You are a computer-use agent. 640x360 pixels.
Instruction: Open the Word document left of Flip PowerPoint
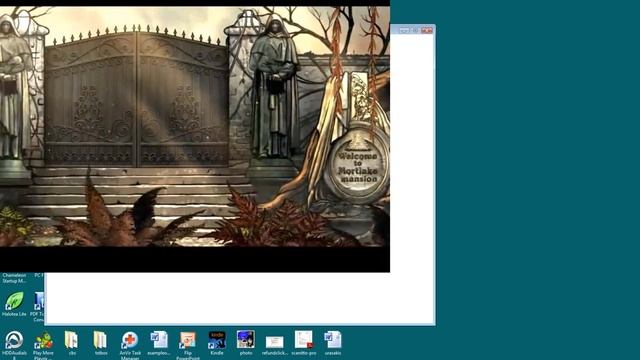[159, 343]
